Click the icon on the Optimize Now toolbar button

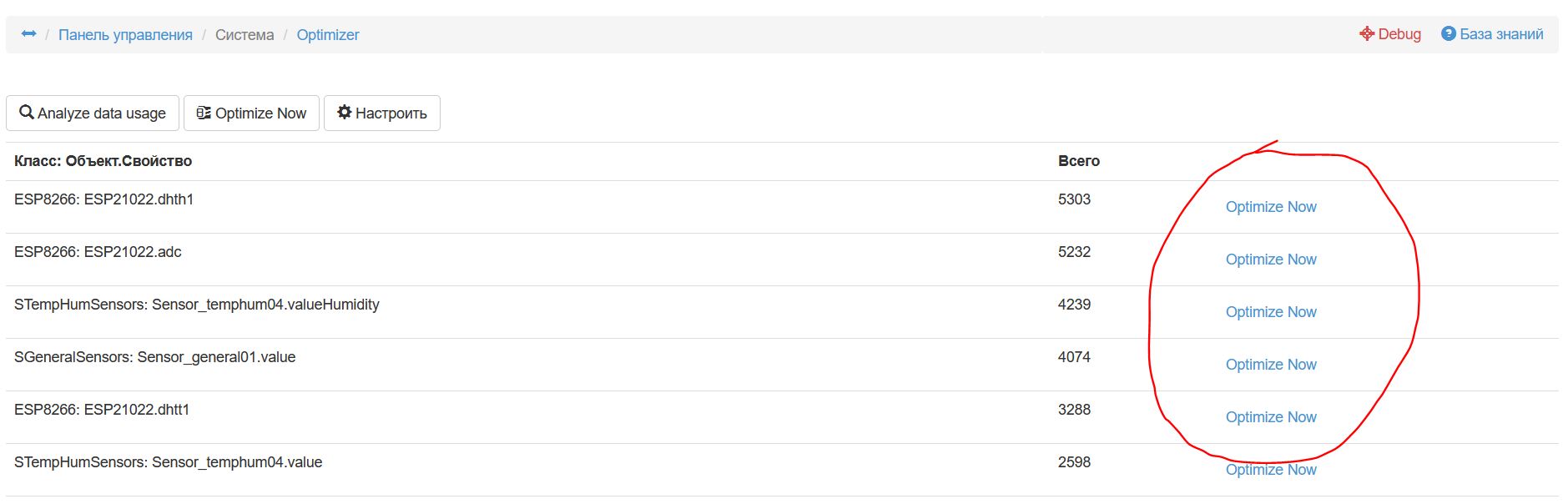click(x=204, y=113)
